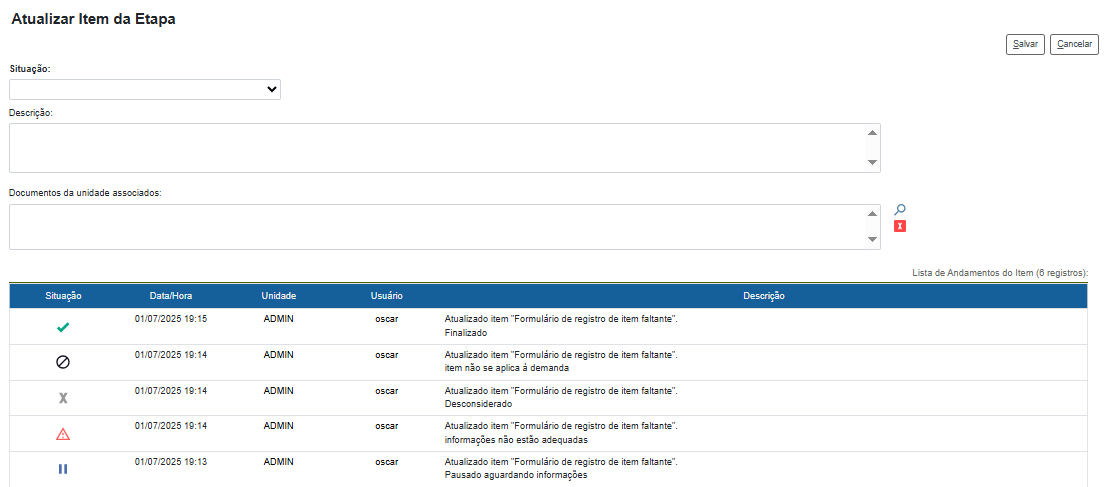The height and width of the screenshot is (487, 1105).
Task: Open the Situação dropdown
Action: (x=145, y=90)
